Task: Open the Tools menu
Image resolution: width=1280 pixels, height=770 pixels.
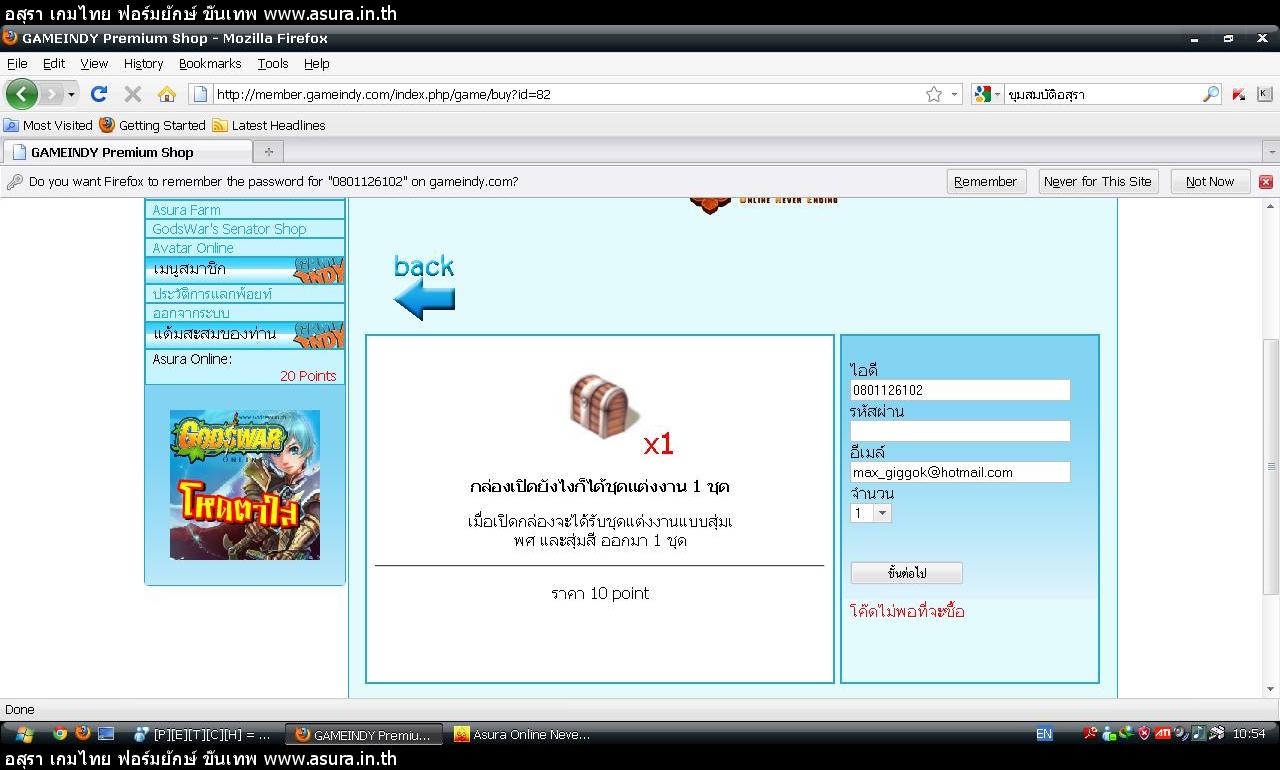Action: pyautogui.click(x=273, y=63)
